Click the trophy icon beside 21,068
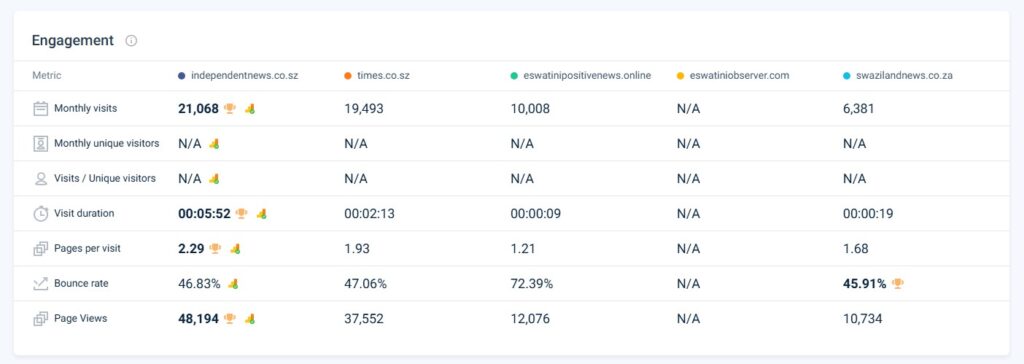 230,108
